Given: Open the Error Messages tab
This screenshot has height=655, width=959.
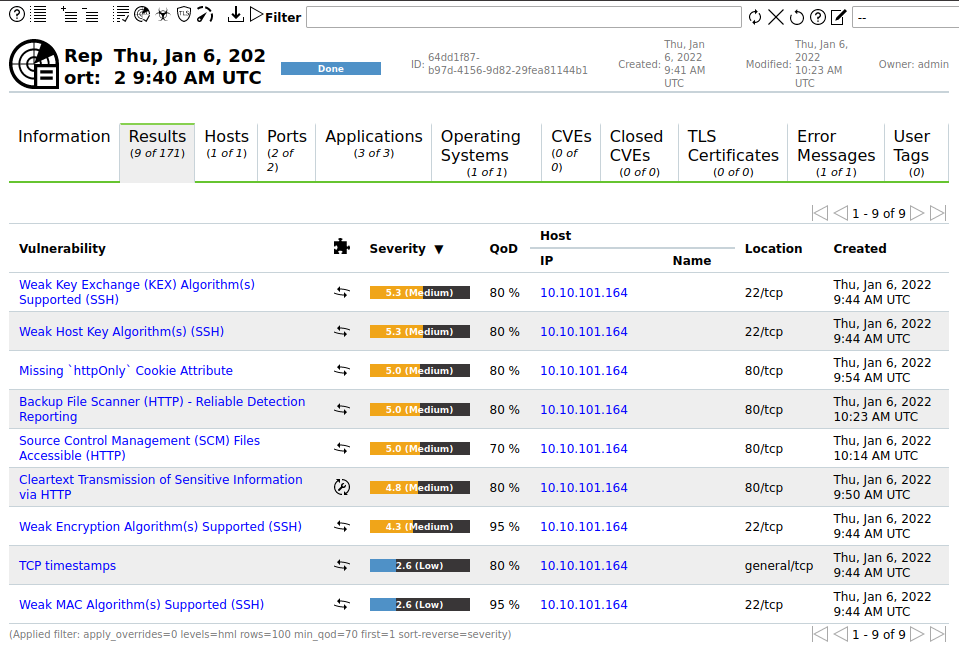Looking at the screenshot, I should [835, 152].
